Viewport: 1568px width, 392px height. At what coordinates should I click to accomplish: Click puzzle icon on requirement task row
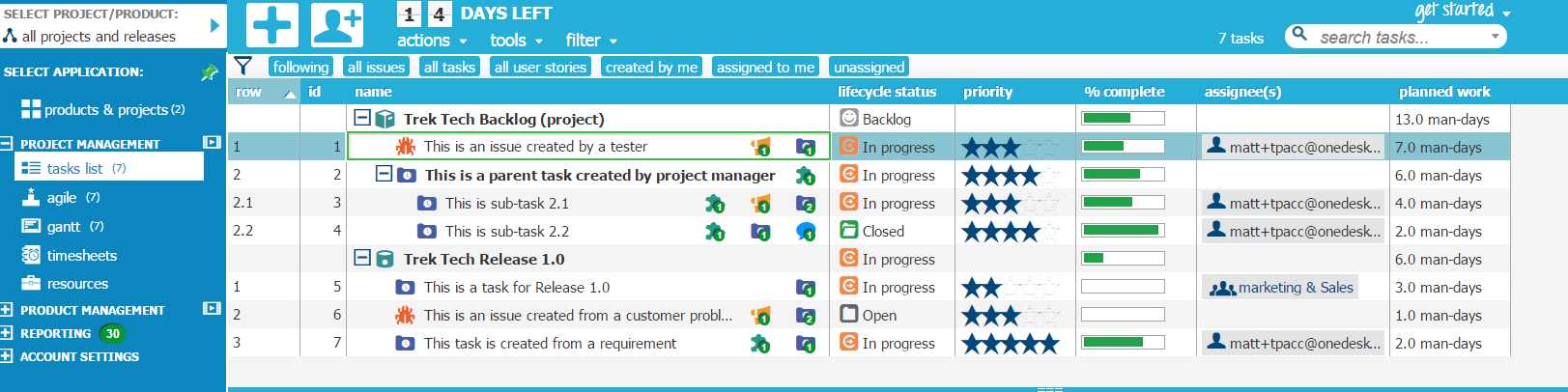point(761,344)
